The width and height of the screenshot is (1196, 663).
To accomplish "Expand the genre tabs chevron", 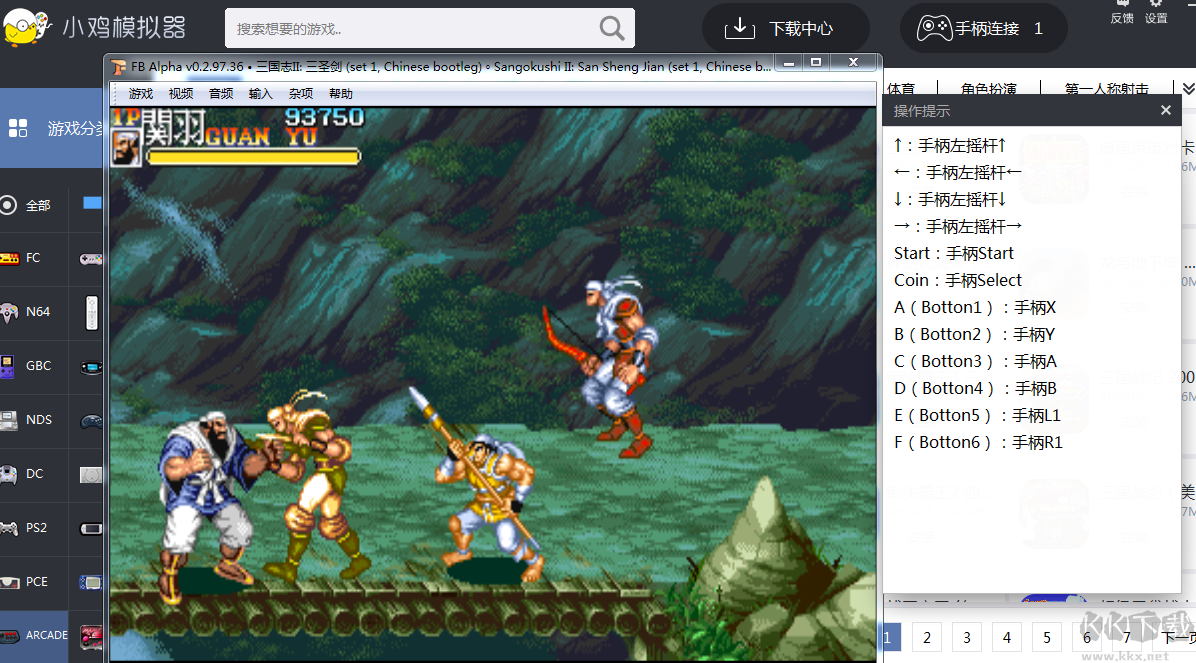I will [1188, 89].
